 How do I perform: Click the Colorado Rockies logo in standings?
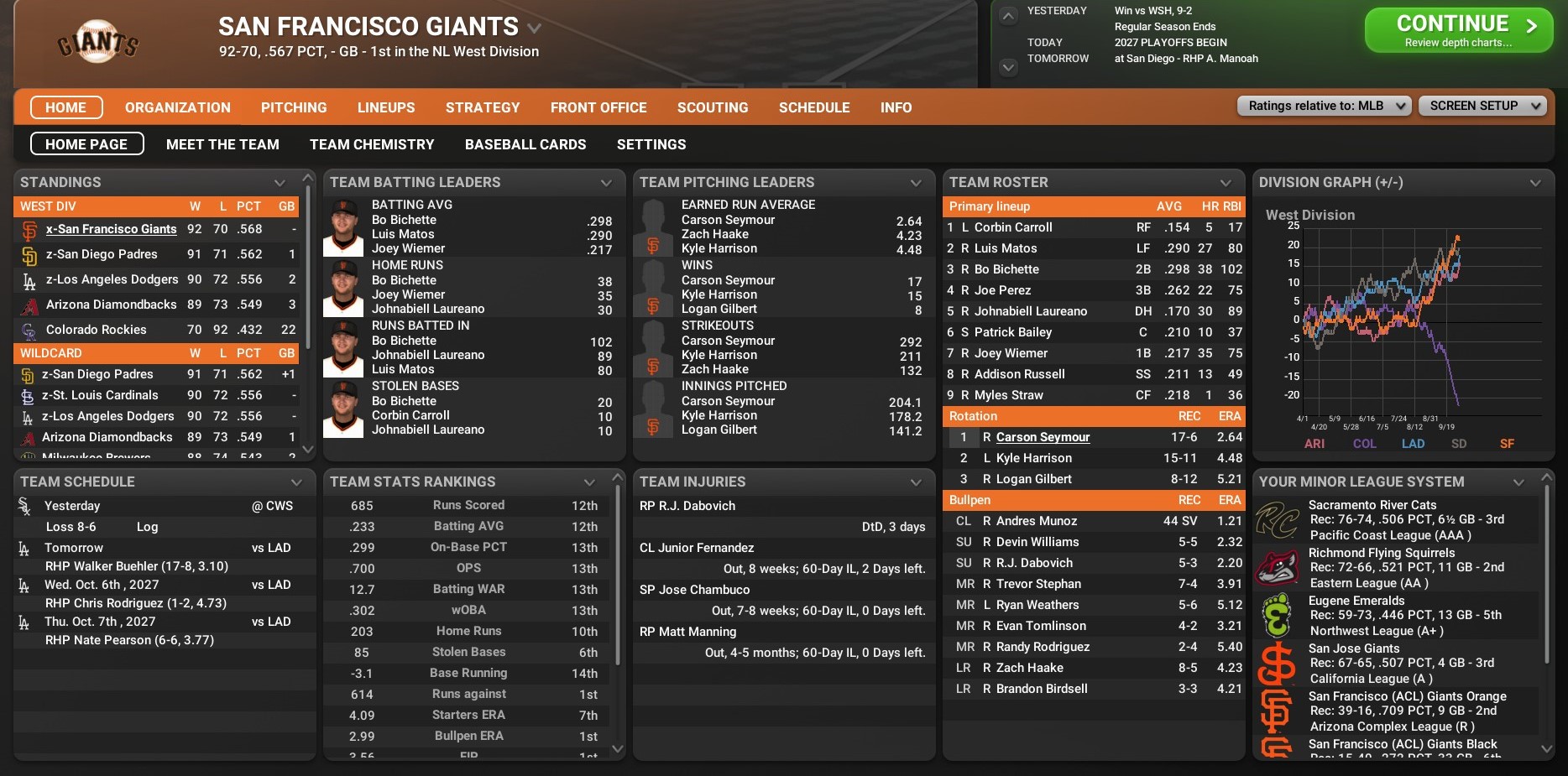point(29,331)
